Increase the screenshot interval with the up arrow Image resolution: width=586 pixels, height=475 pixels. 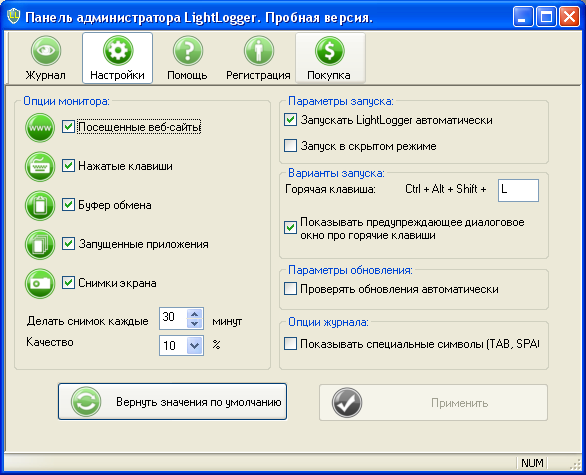pos(195,314)
